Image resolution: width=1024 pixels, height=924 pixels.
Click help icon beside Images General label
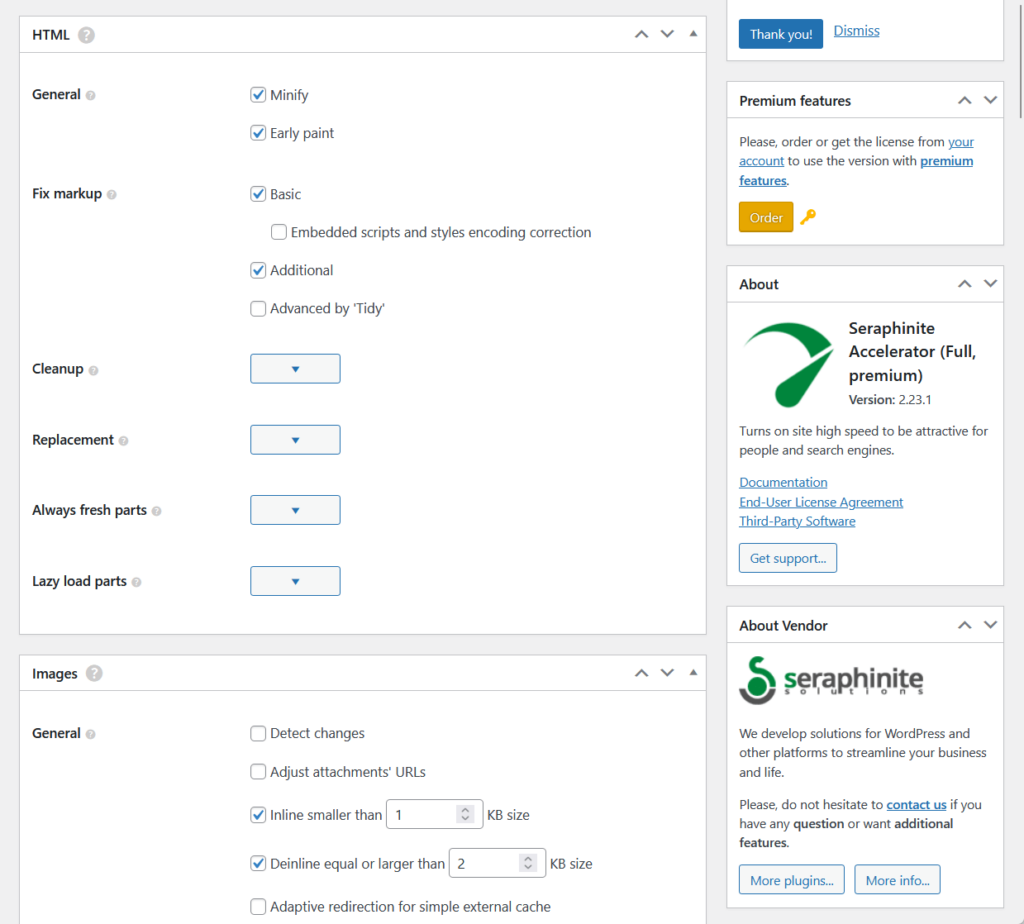click(x=91, y=734)
